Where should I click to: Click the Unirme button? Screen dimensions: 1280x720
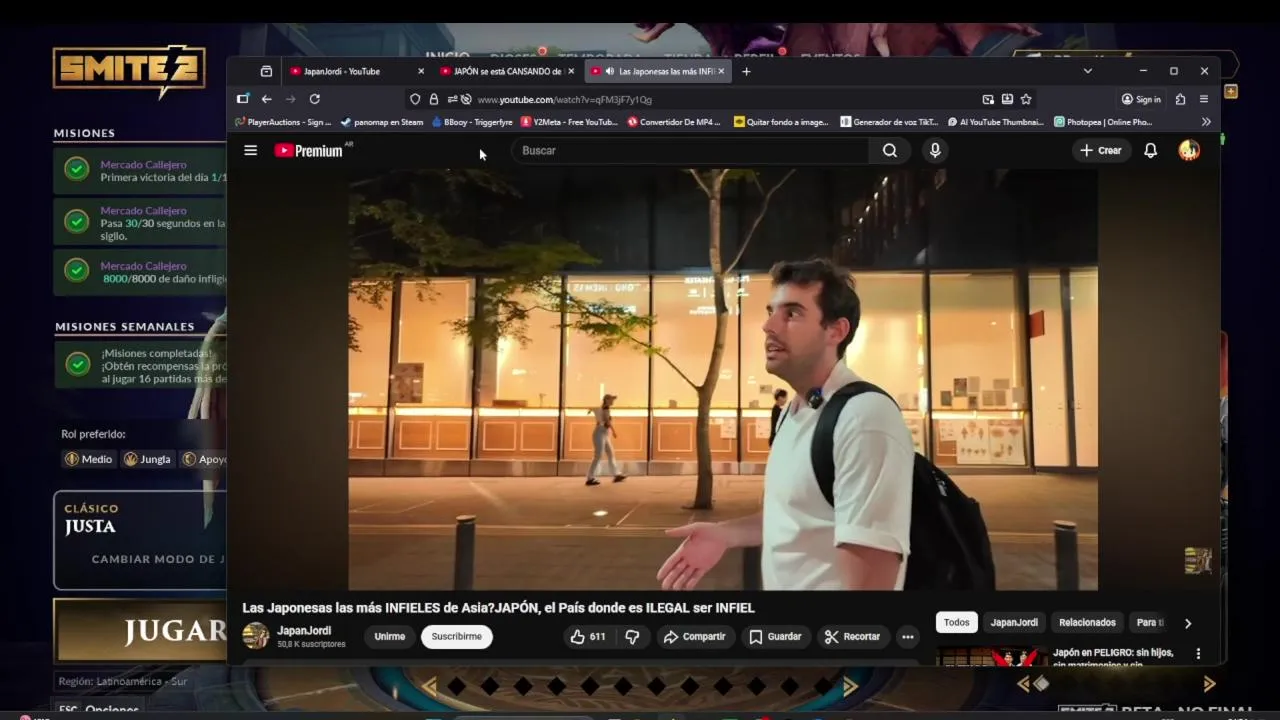390,636
